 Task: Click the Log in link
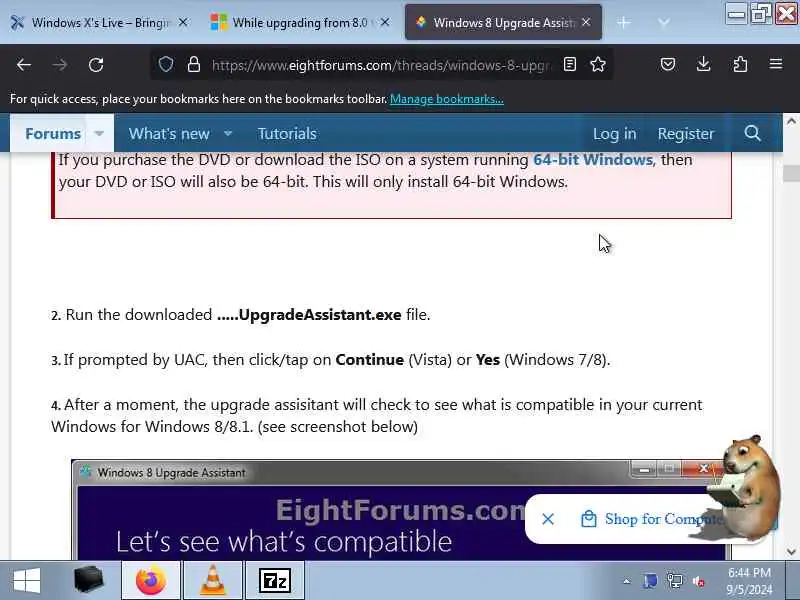tap(614, 134)
